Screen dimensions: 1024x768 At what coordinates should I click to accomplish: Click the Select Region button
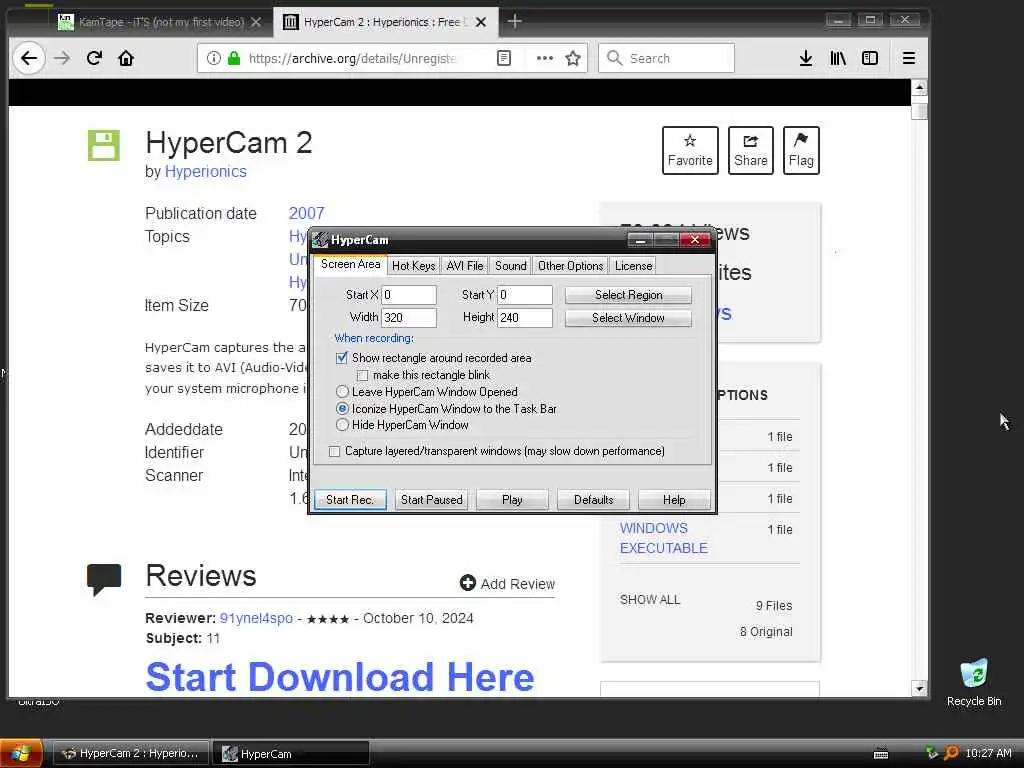[628, 295]
